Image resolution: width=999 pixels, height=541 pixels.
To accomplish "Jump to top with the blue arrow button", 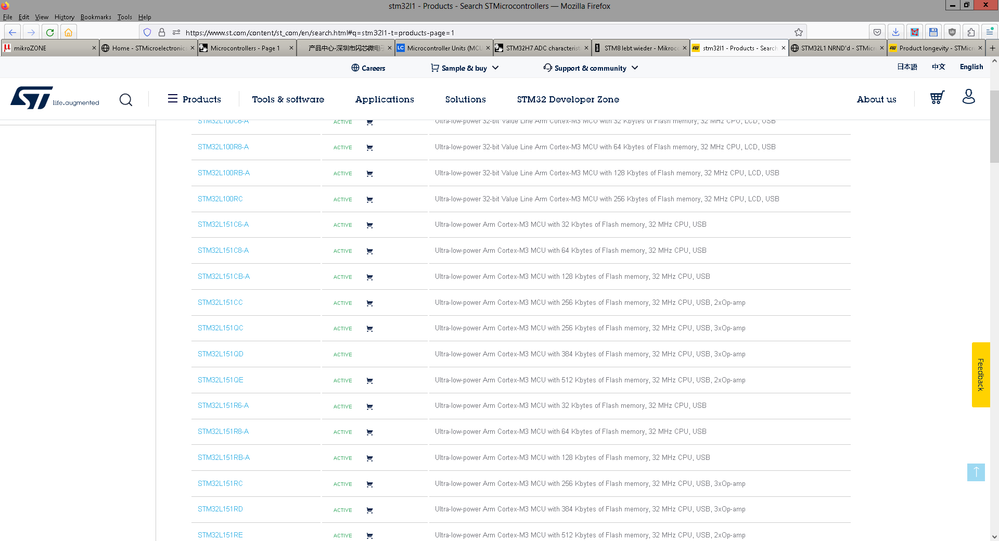I will point(975,472).
